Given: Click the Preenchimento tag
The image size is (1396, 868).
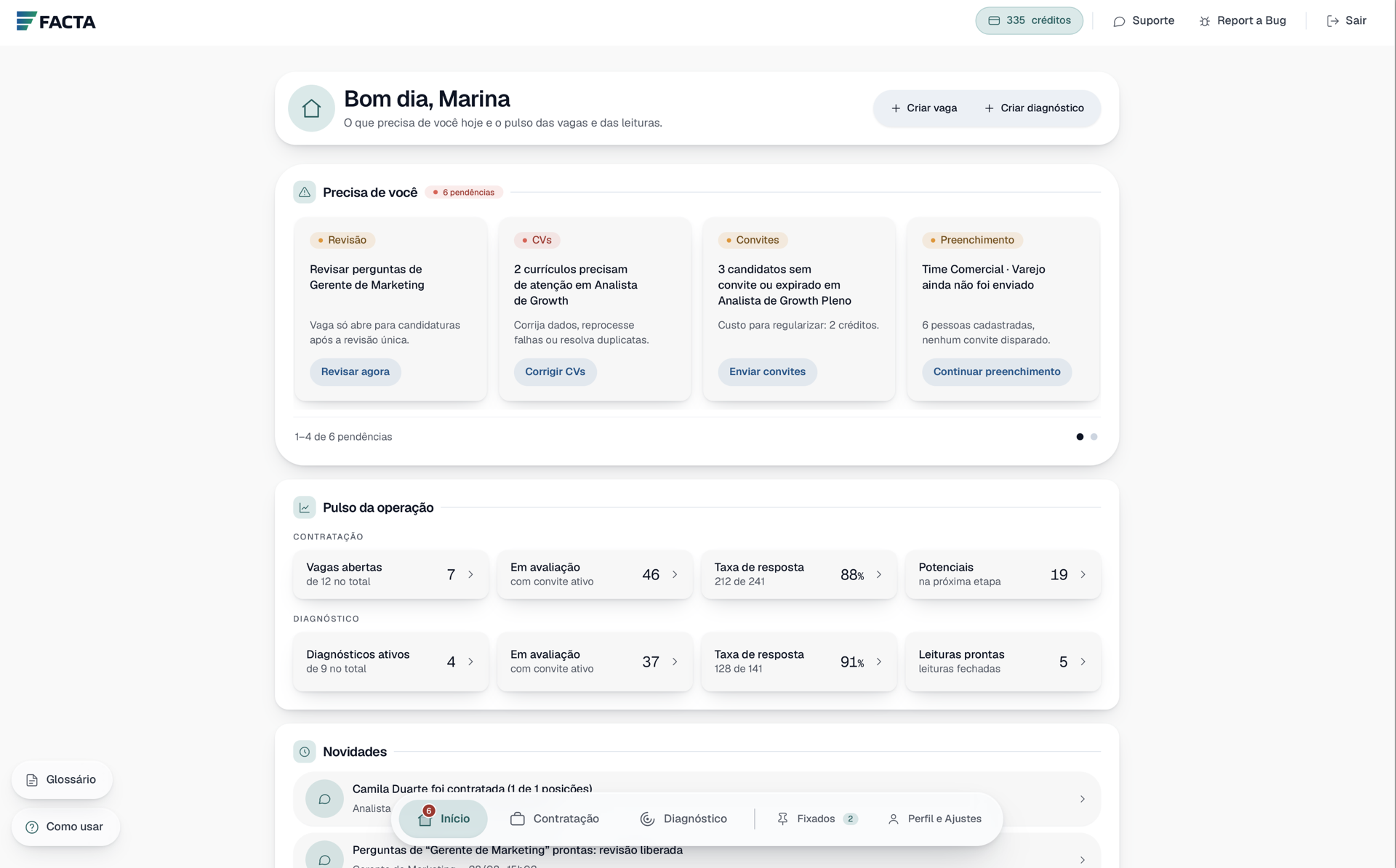Looking at the screenshot, I should pyautogui.click(x=972, y=240).
